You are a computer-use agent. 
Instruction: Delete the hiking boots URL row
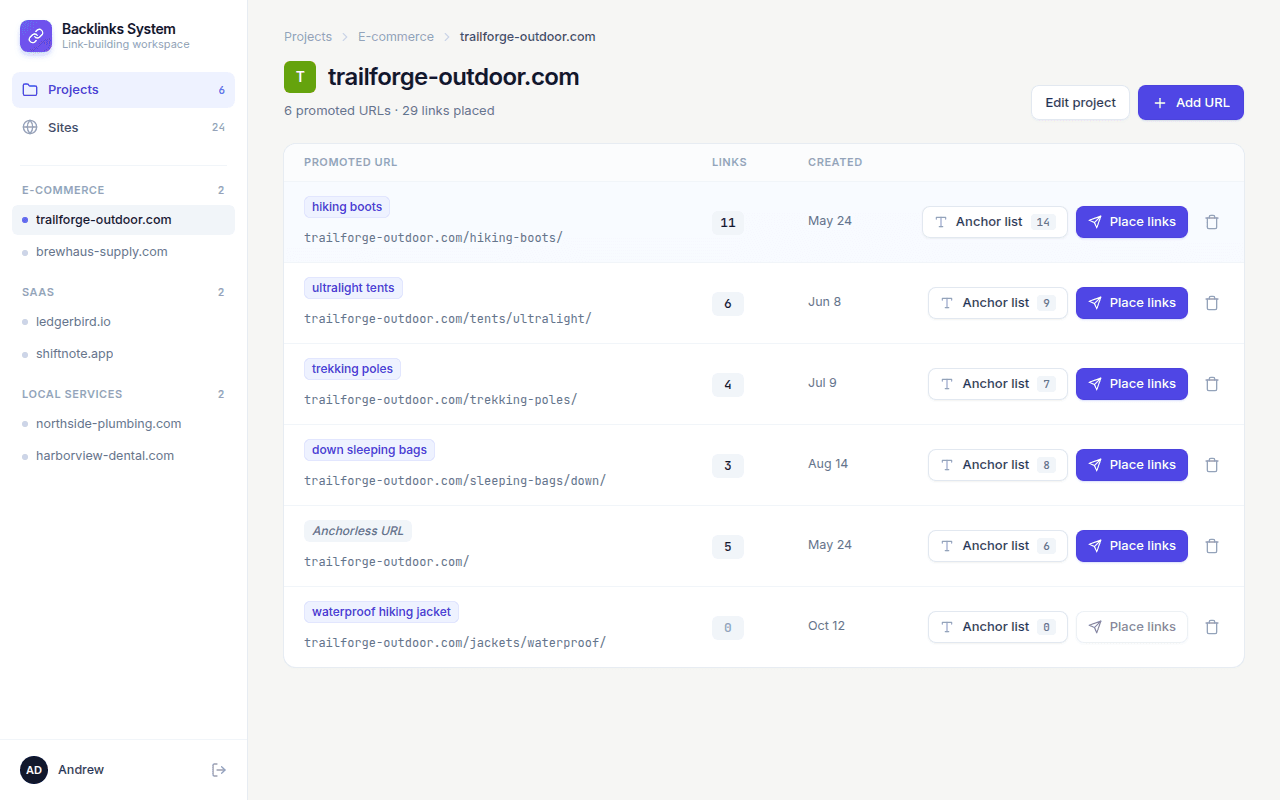point(1212,222)
